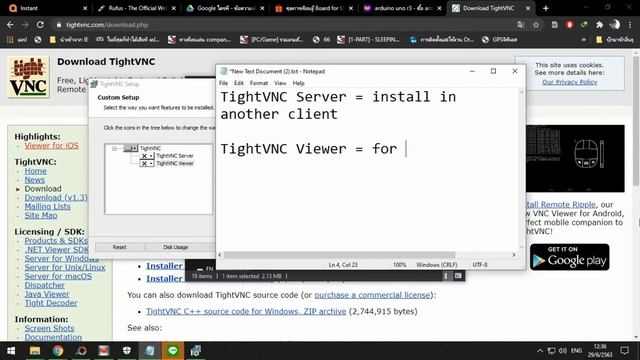Show hidden system tray icons

540,351
